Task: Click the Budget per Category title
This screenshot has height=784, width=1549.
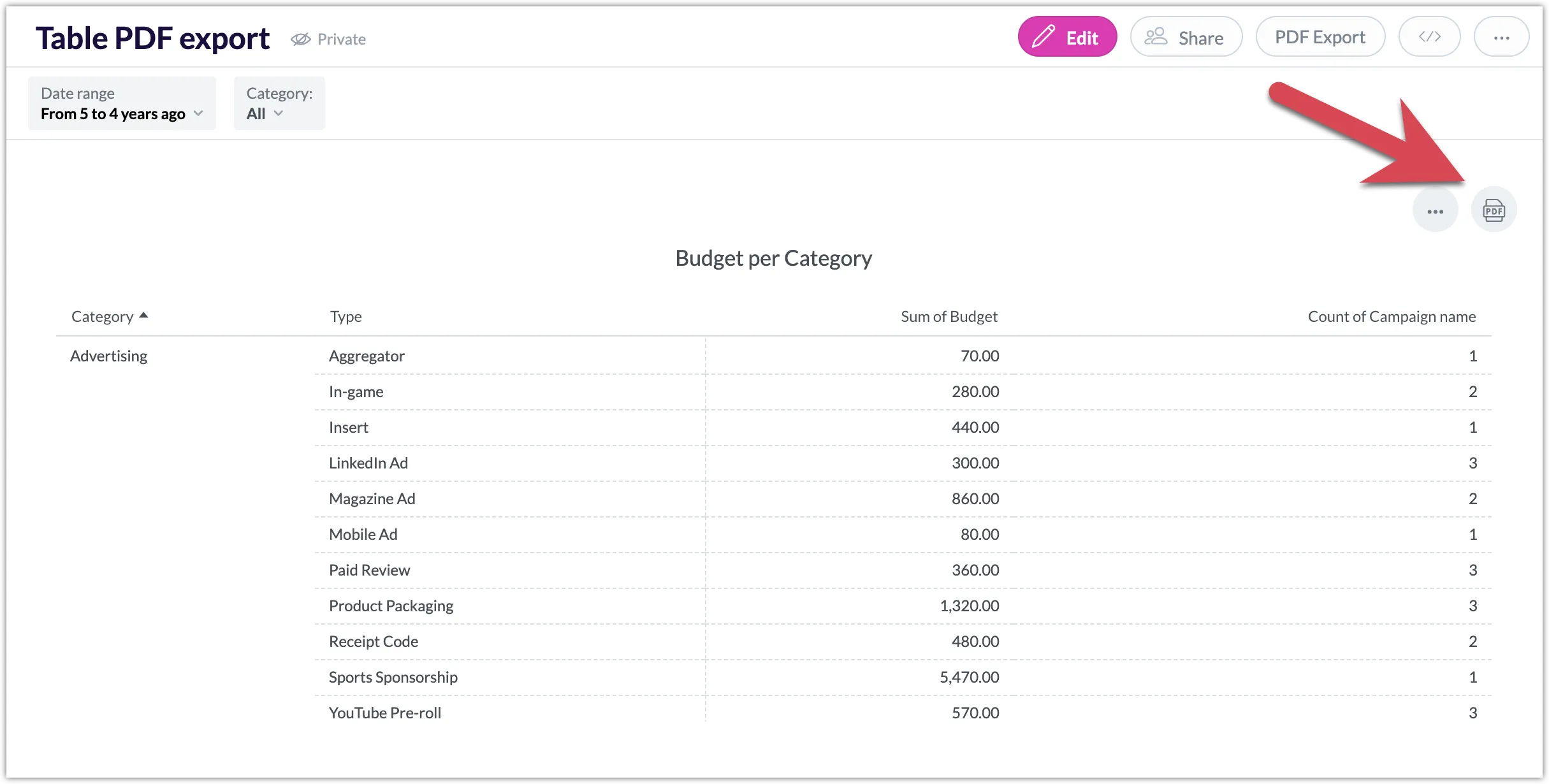Action: [x=773, y=259]
